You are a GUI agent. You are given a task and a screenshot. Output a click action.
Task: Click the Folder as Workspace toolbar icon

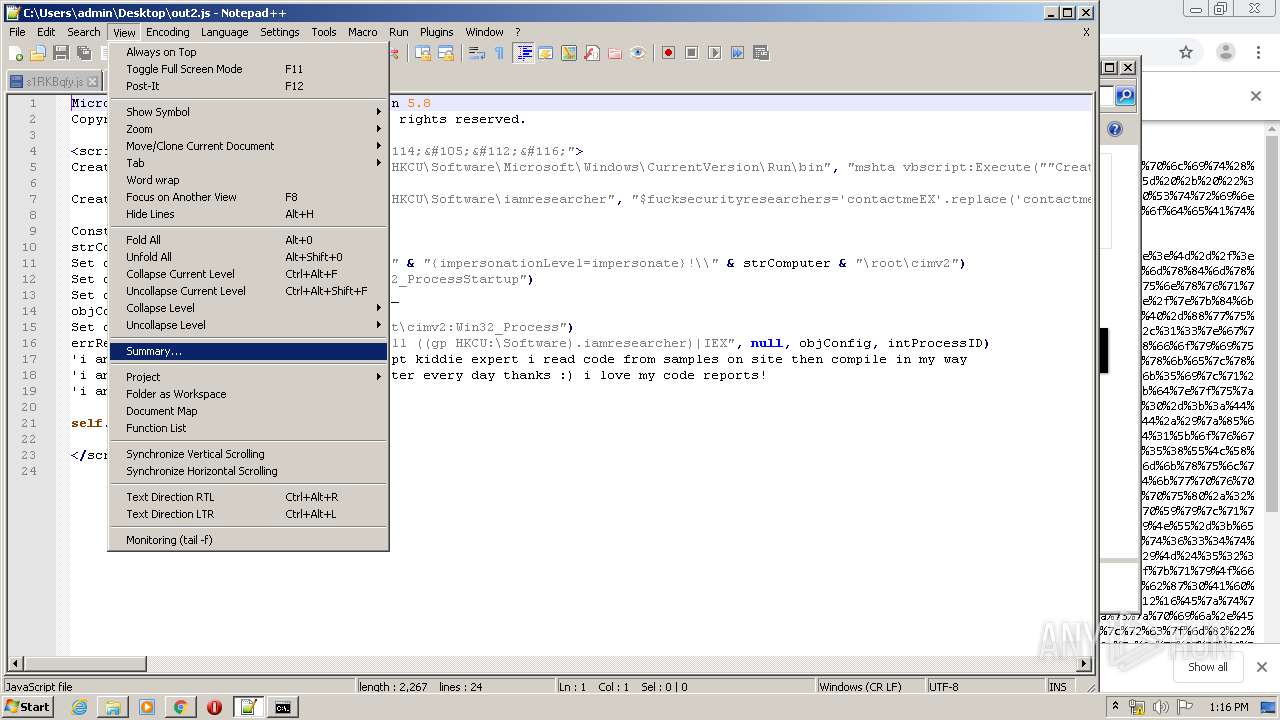(615, 53)
